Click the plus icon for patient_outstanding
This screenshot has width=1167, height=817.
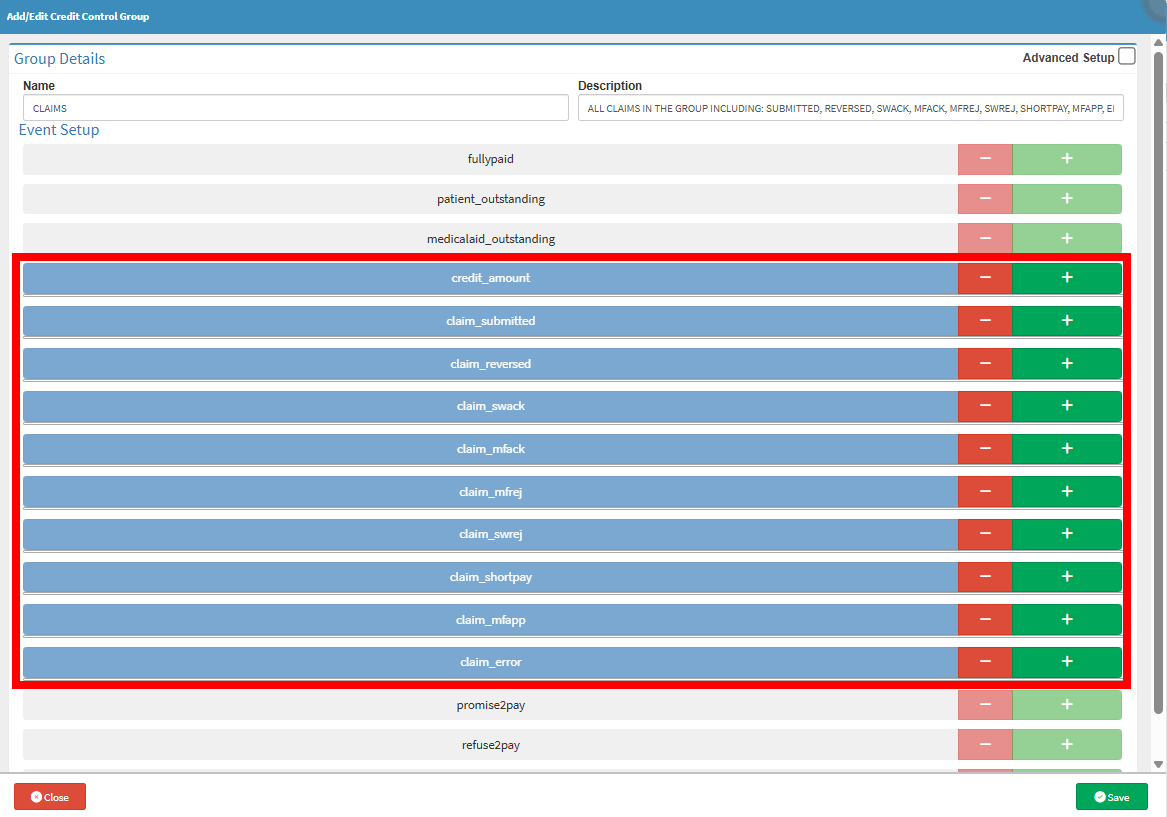tap(1066, 199)
